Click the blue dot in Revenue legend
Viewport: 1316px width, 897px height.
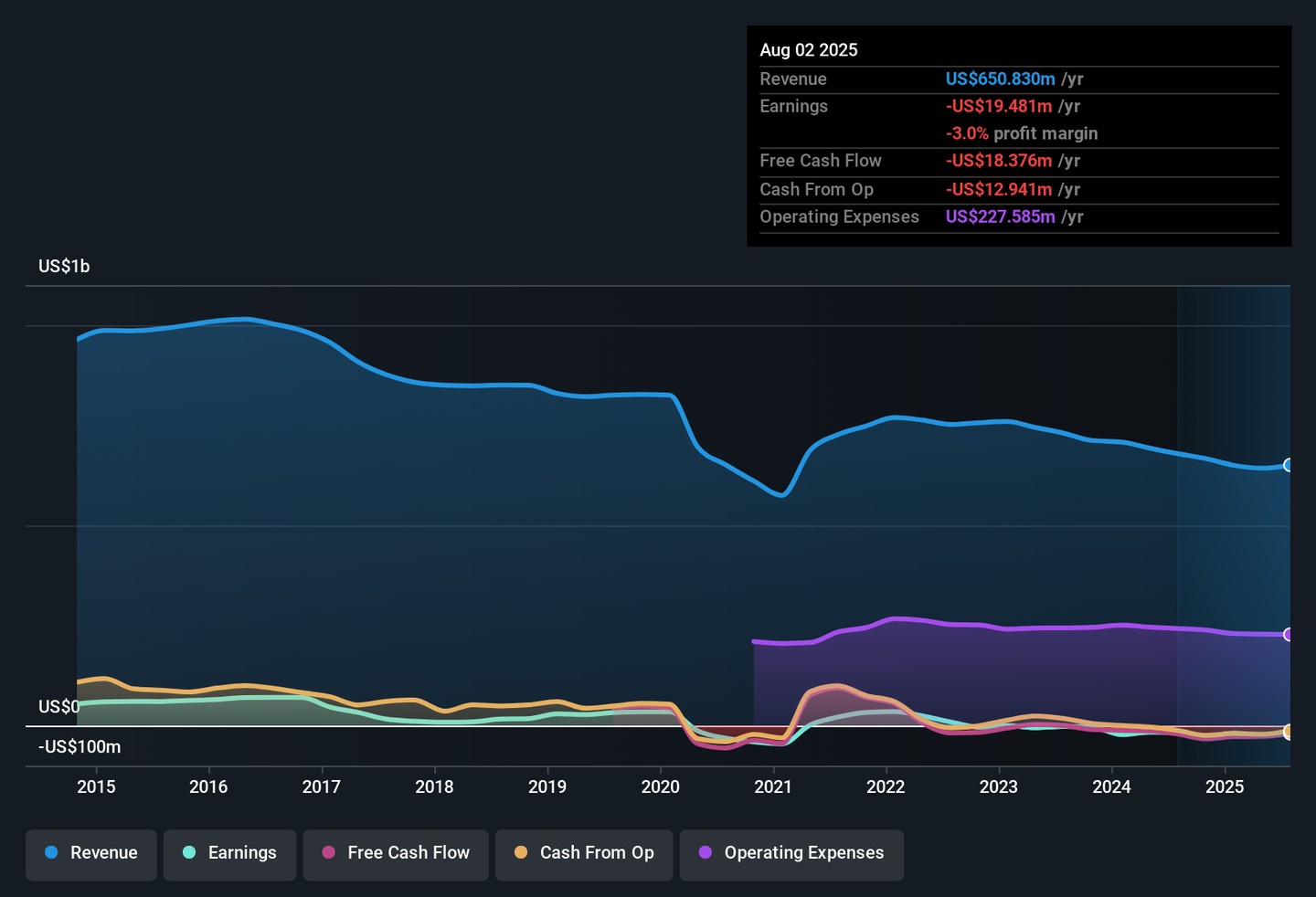tap(52, 853)
